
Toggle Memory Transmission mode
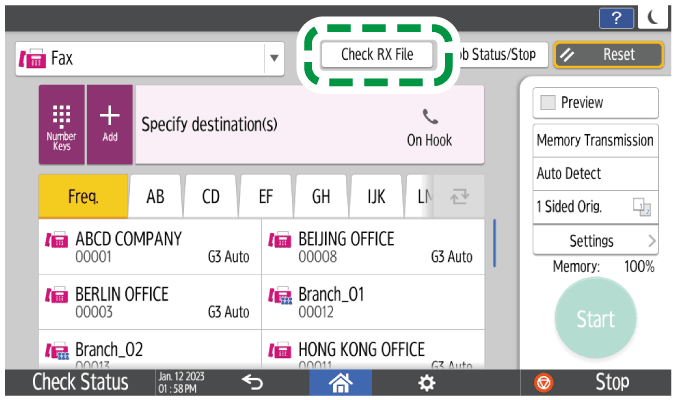point(595,141)
